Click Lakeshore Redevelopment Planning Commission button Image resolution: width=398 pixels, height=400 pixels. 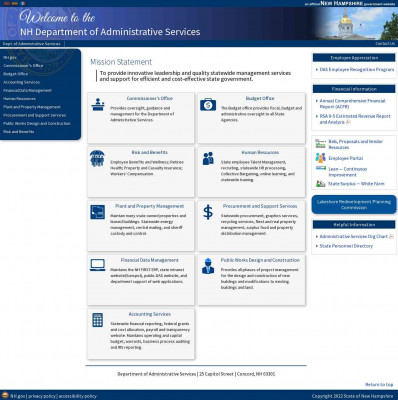(354, 205)
